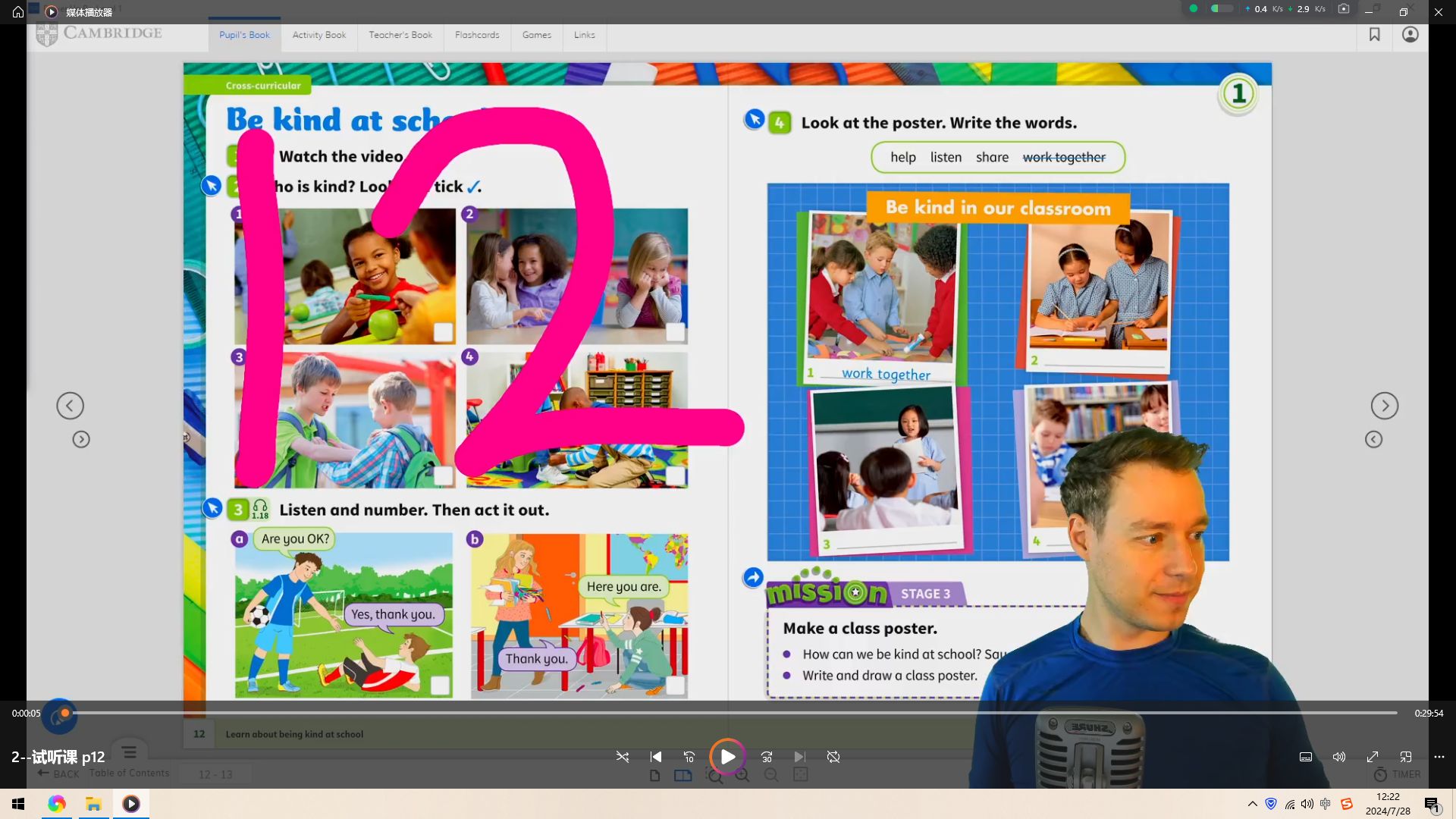Toggle the volume/speaker icon
The height and width of the screenshot is (819, 1456).
click(1340, 757)
